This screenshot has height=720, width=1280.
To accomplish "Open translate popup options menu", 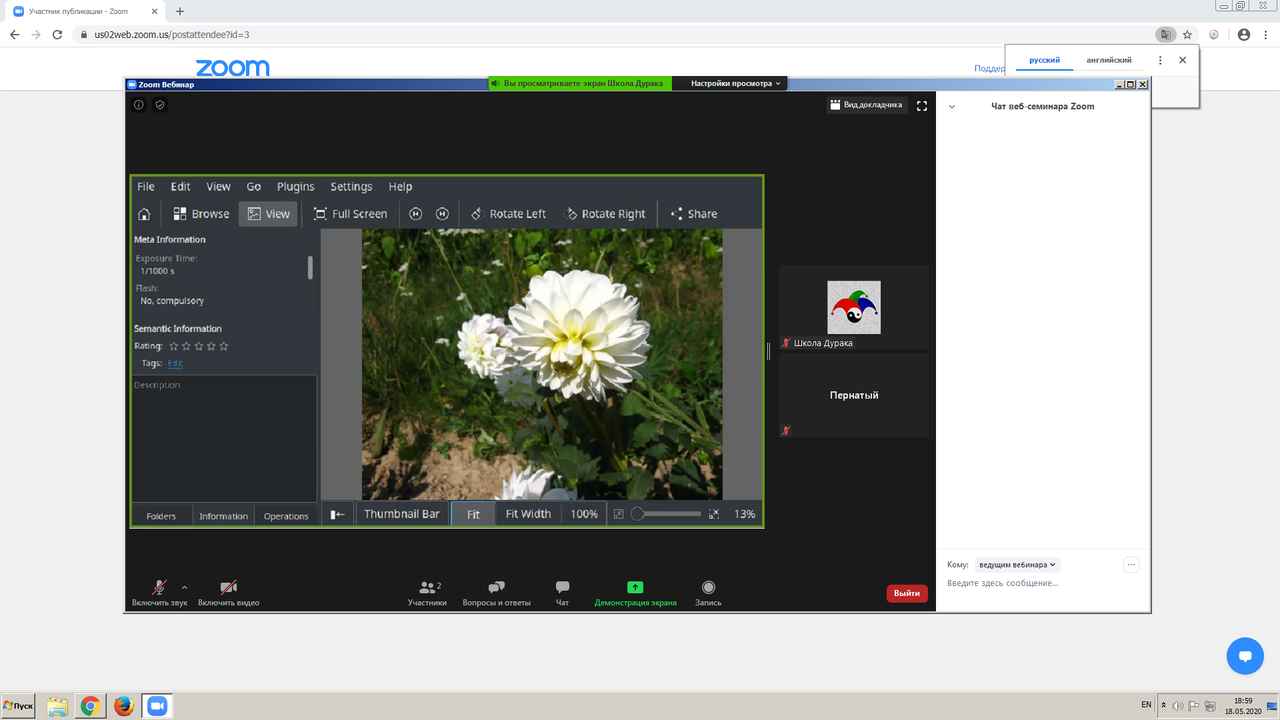I will coord(1160,60).
